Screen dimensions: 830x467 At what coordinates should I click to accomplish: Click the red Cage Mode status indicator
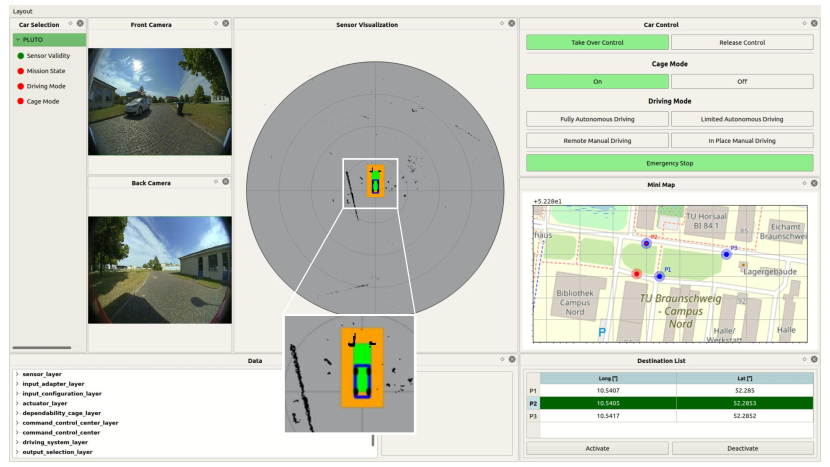(x=21, y=101)
